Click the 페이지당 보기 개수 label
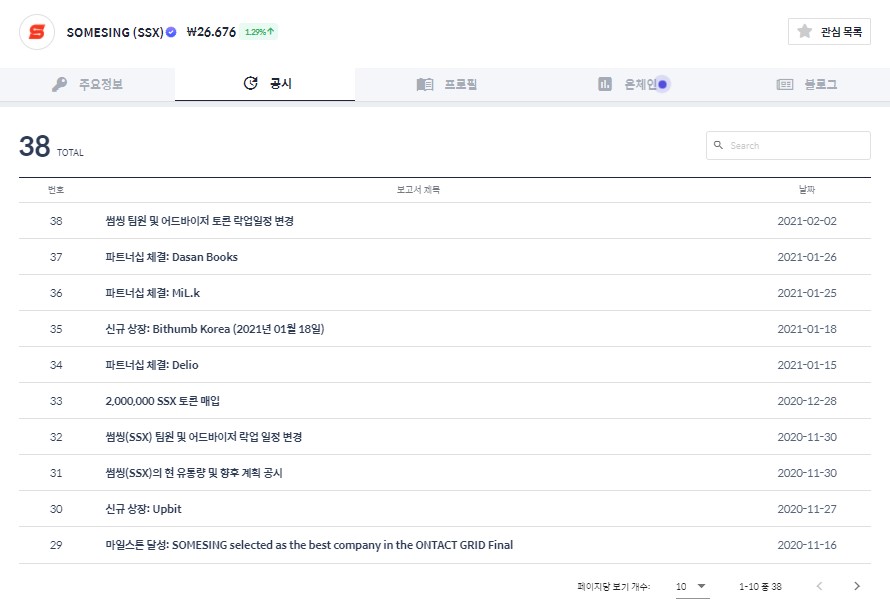Viewport: 890px width, 607px height. pyautogui.click(x=614, y=587)
